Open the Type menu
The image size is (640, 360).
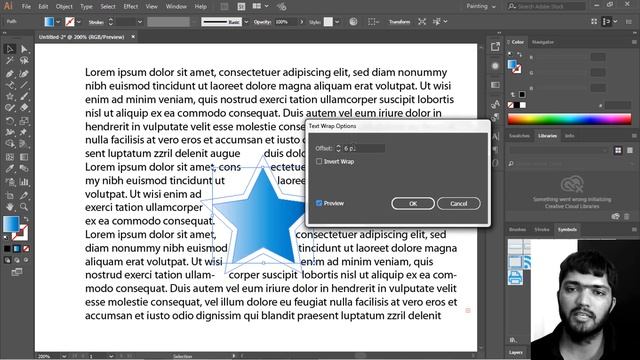click(86, 7)
